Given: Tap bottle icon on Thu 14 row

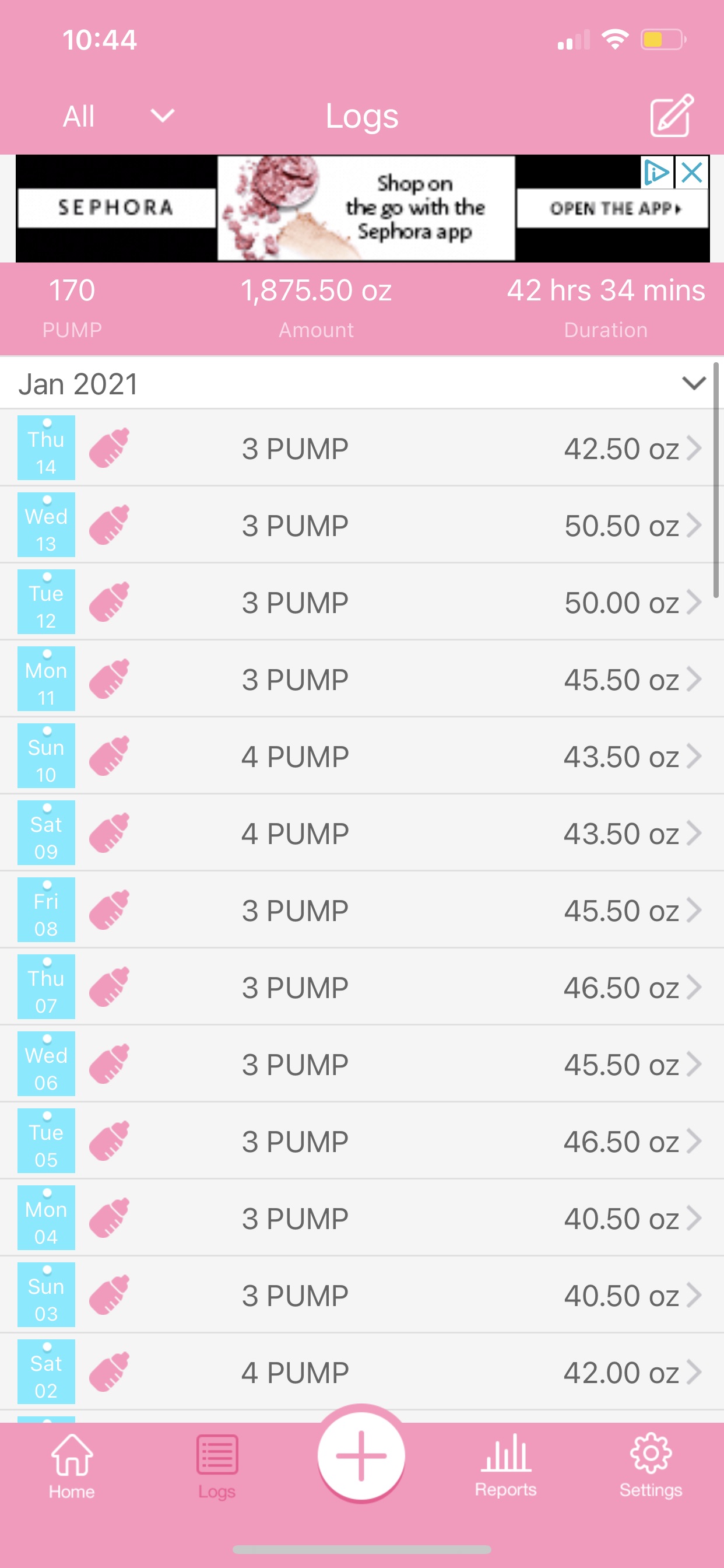Looking at the screenshot, I should (x=110, y=448).
